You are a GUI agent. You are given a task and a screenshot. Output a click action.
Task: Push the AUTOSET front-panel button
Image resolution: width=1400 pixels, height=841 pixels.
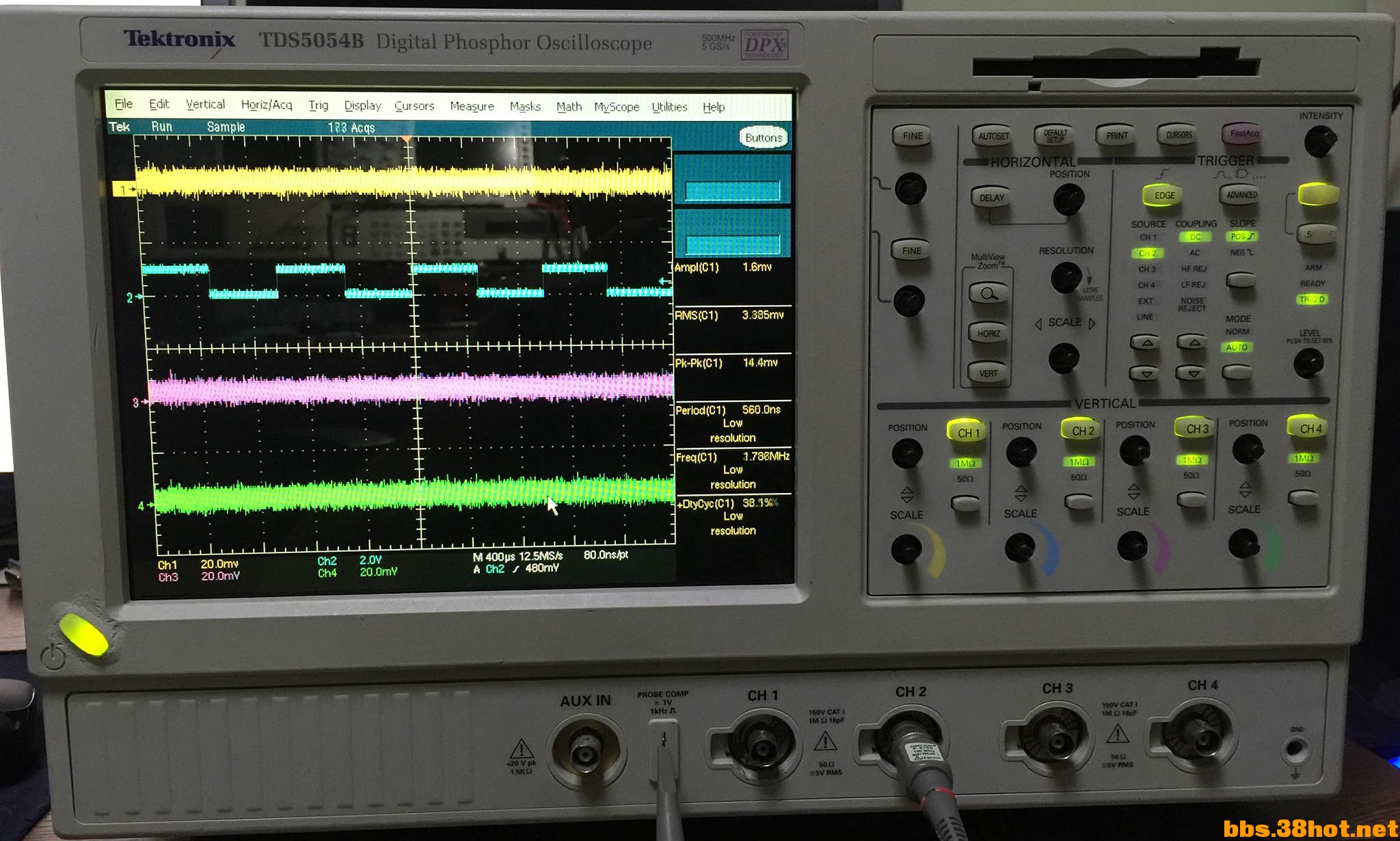click(993, 135)
